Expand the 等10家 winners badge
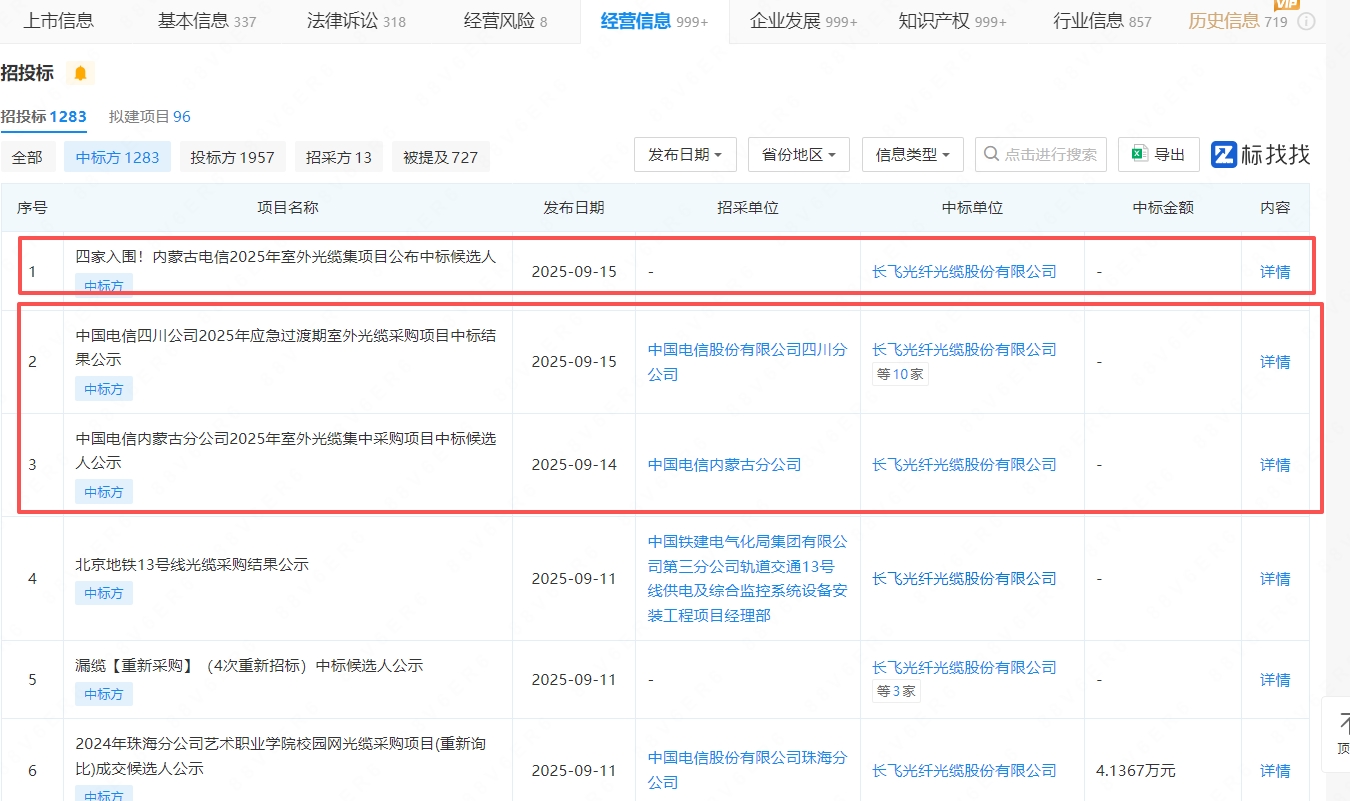This screenshot has width=1350, height=801. tap(900, 376)
